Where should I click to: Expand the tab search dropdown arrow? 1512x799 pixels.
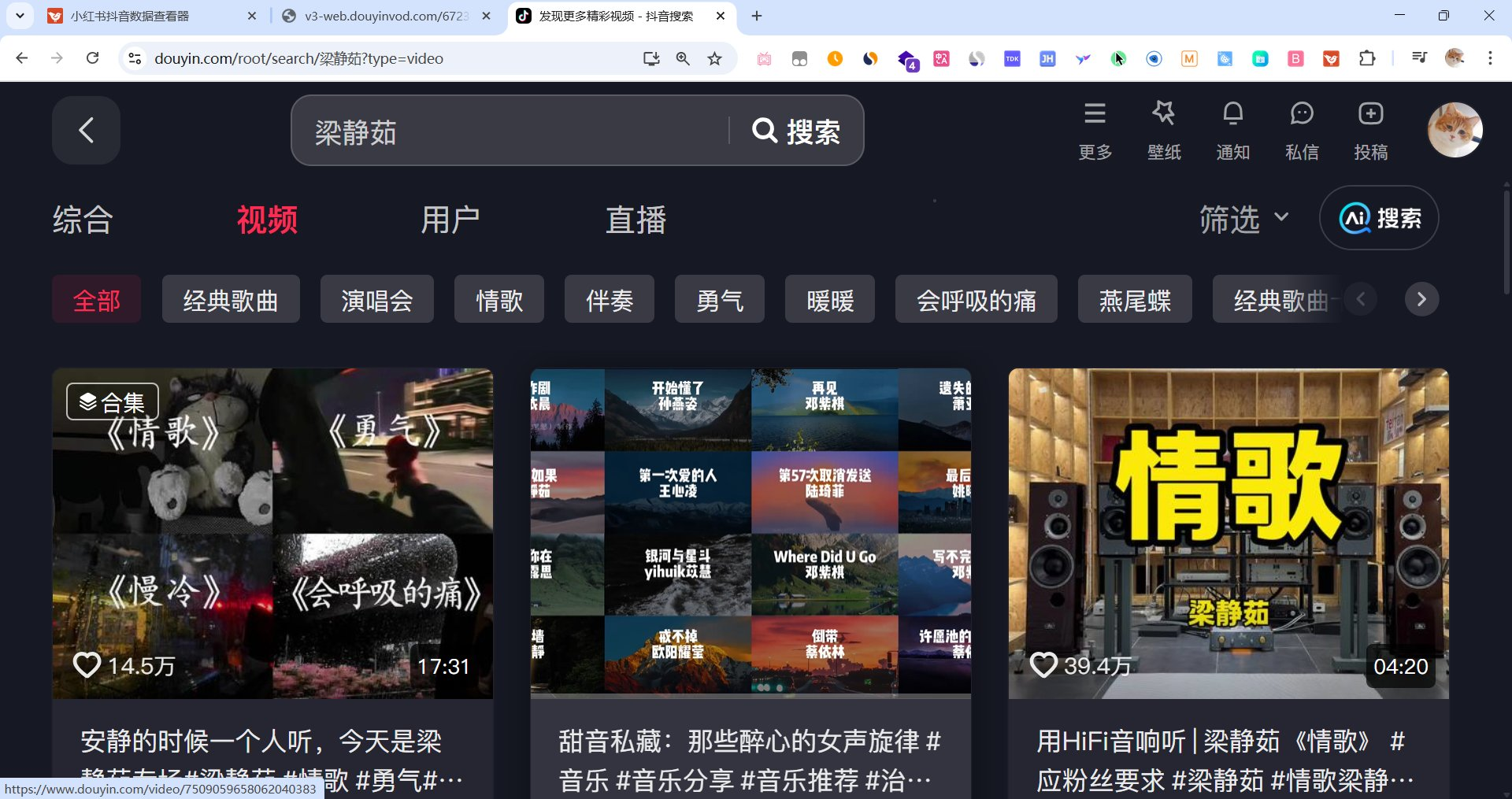[20, 16]
